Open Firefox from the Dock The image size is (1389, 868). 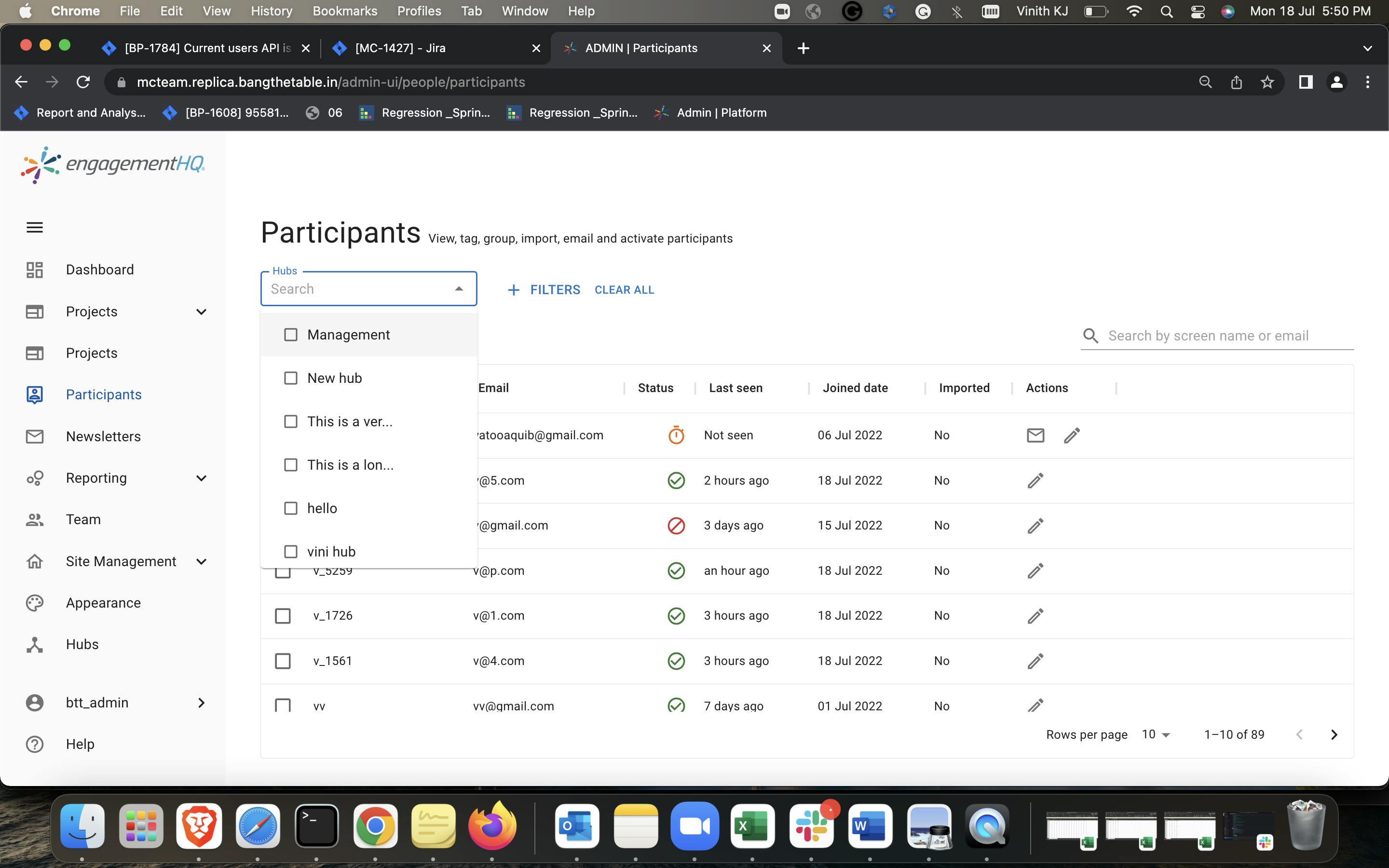pos(492,827)
